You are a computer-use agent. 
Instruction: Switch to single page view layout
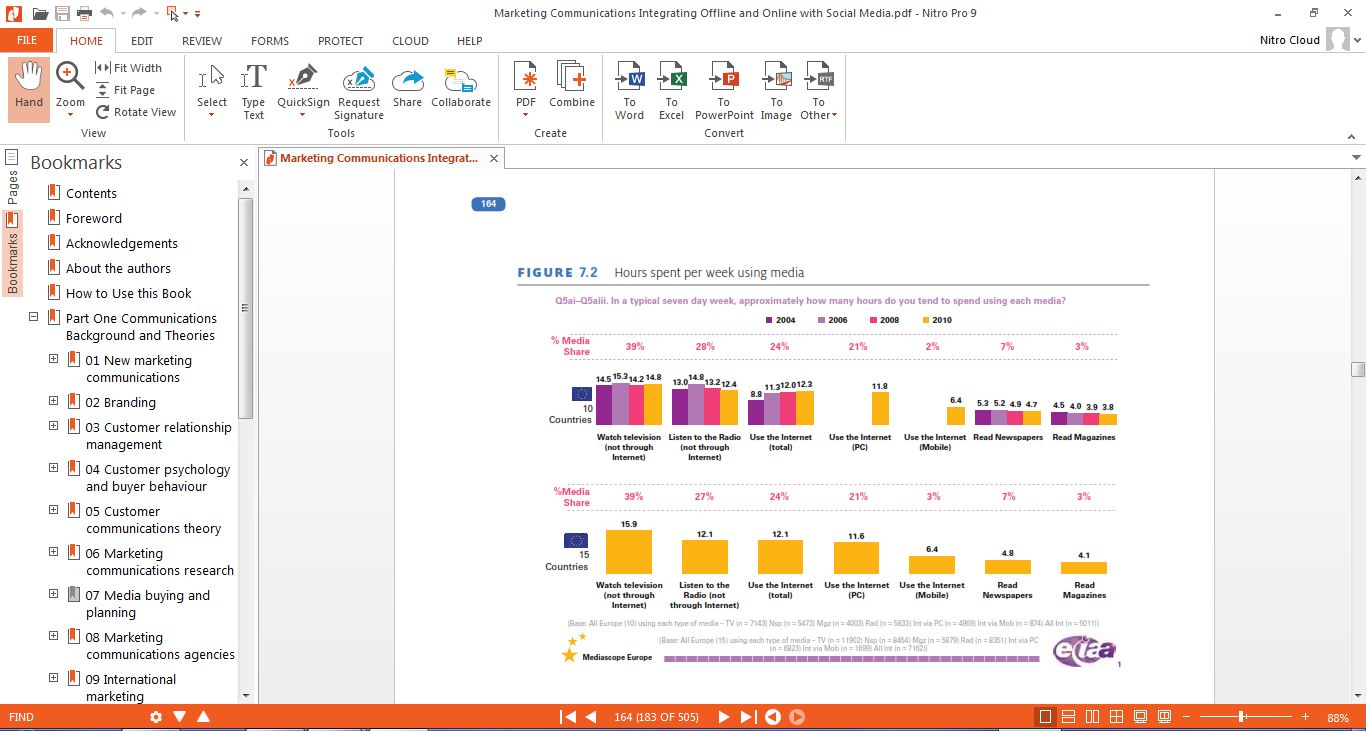point(1046,717)
